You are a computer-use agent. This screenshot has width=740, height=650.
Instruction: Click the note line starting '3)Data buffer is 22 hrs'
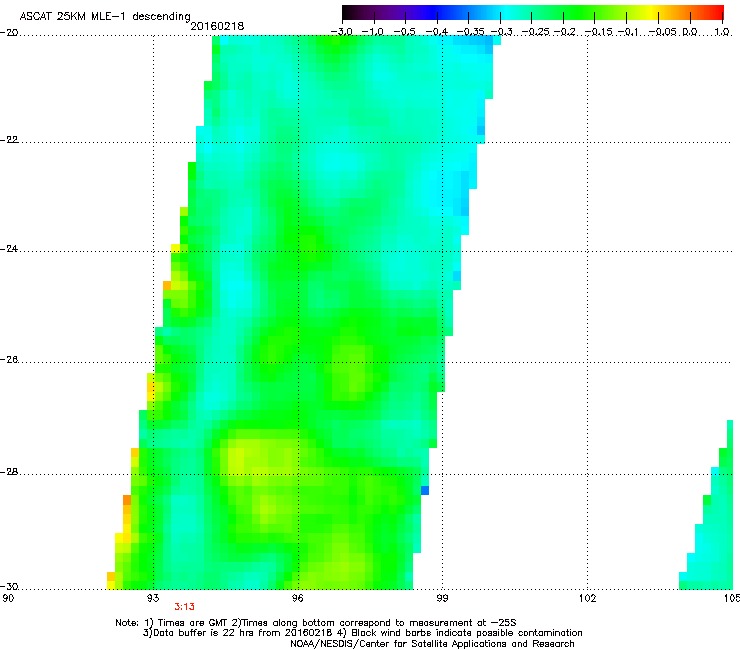point(362,633)
